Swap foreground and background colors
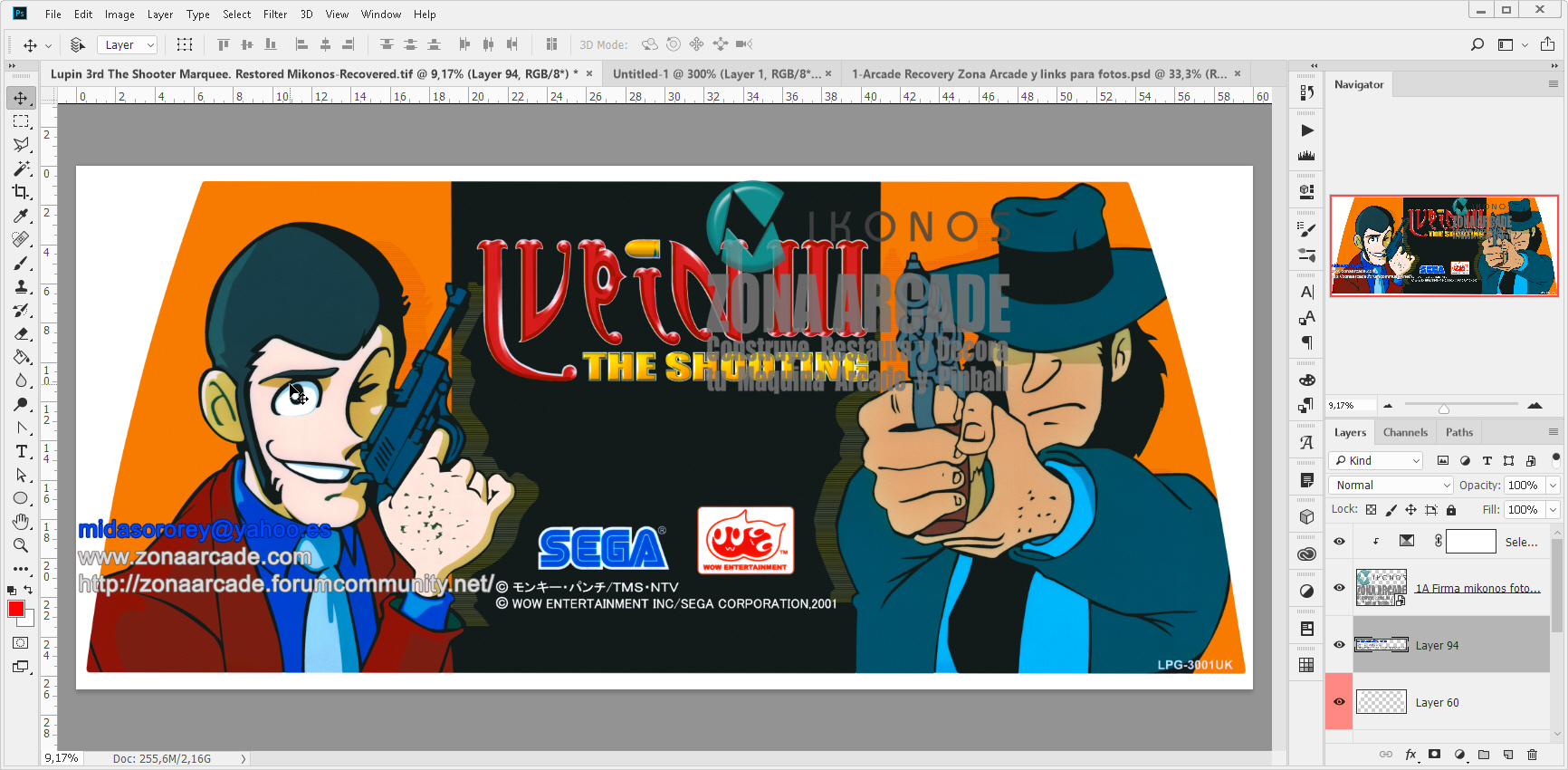 [x=29, y=590]
